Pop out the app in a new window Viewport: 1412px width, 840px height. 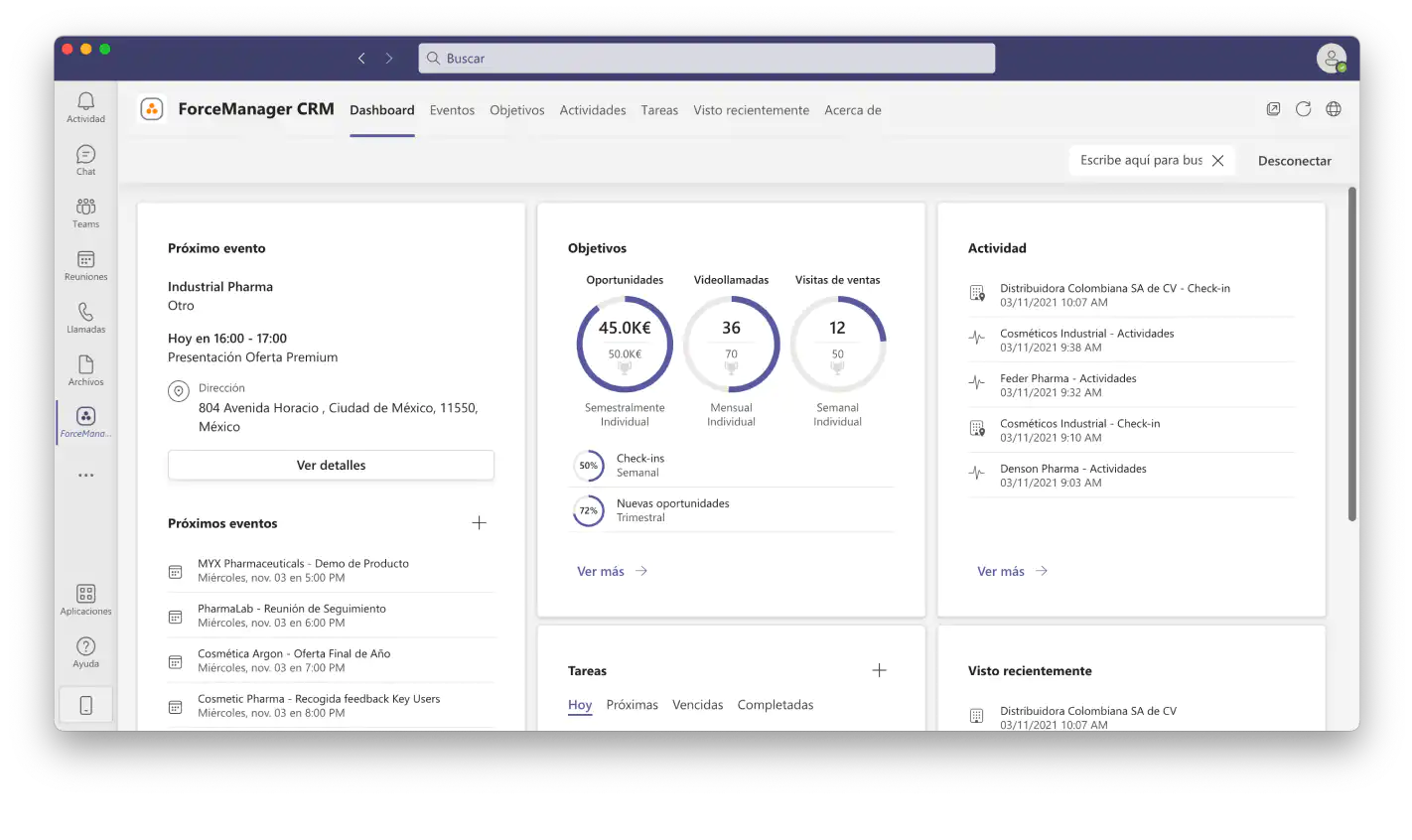[x=1273, y=109]
